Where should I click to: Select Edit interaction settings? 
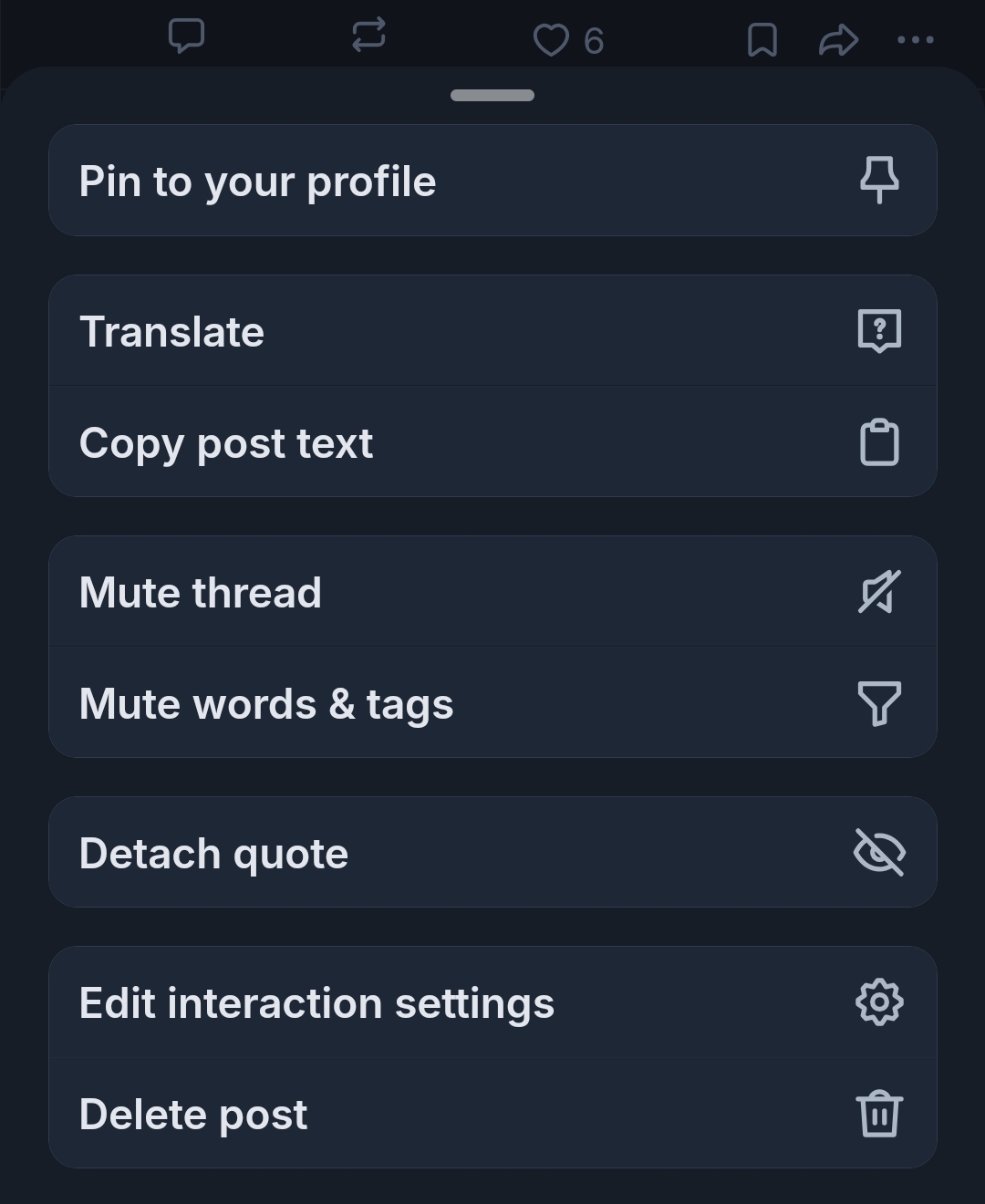[316, 1003]
